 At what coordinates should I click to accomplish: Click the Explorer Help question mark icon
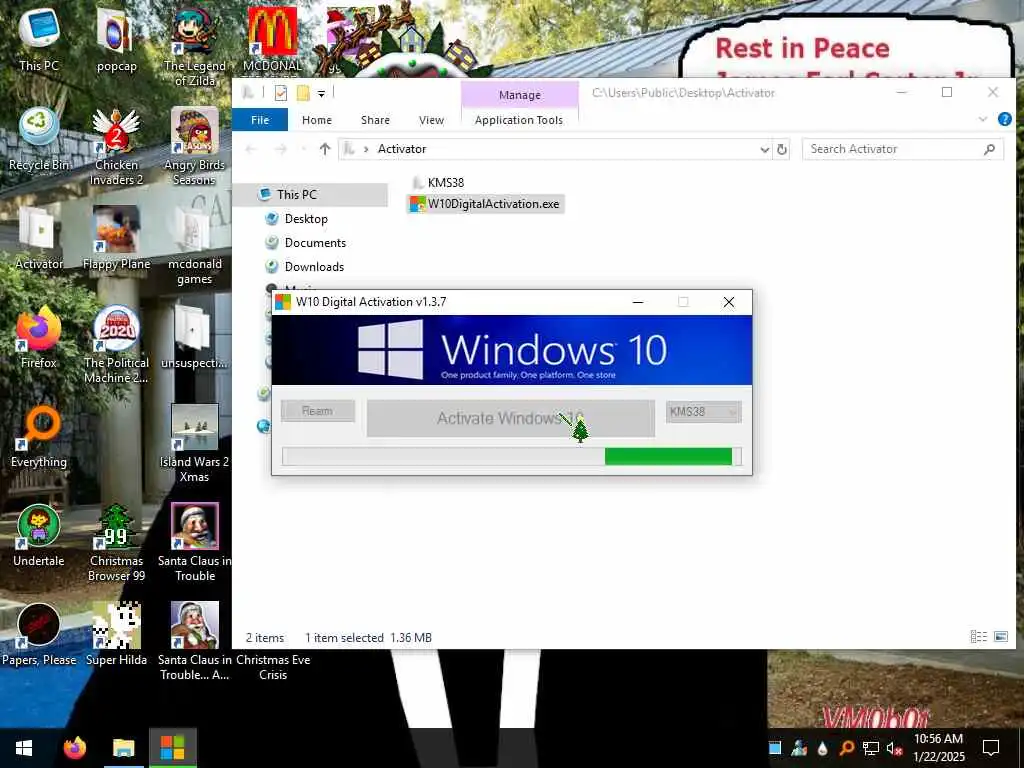1004,120
